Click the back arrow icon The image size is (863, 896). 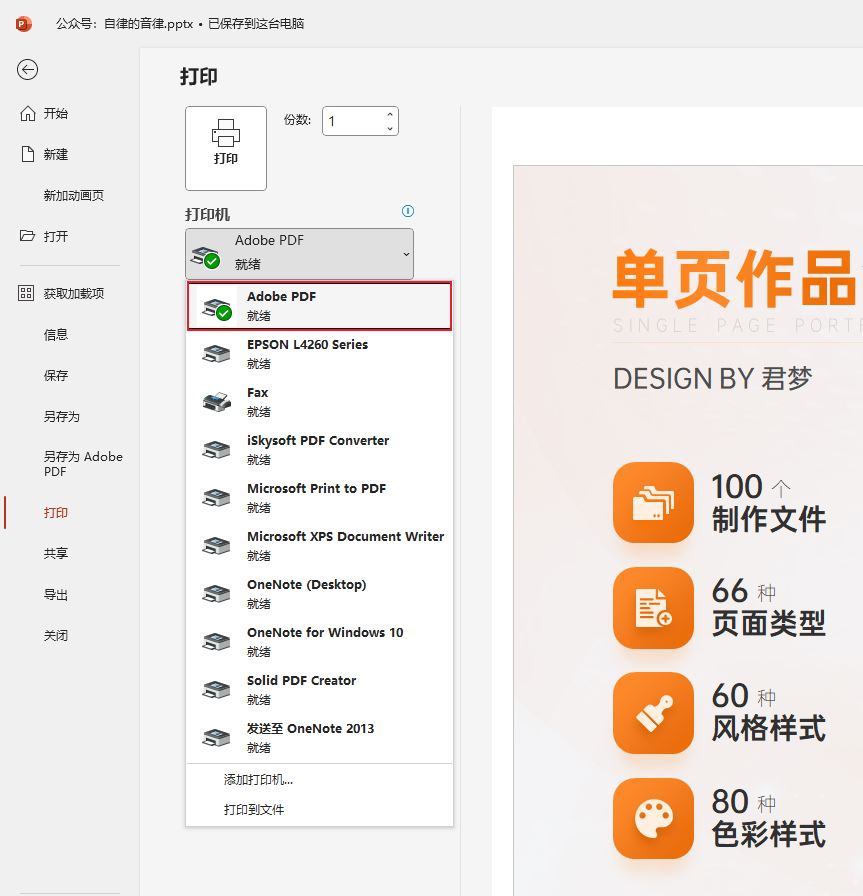click(28, 69)
